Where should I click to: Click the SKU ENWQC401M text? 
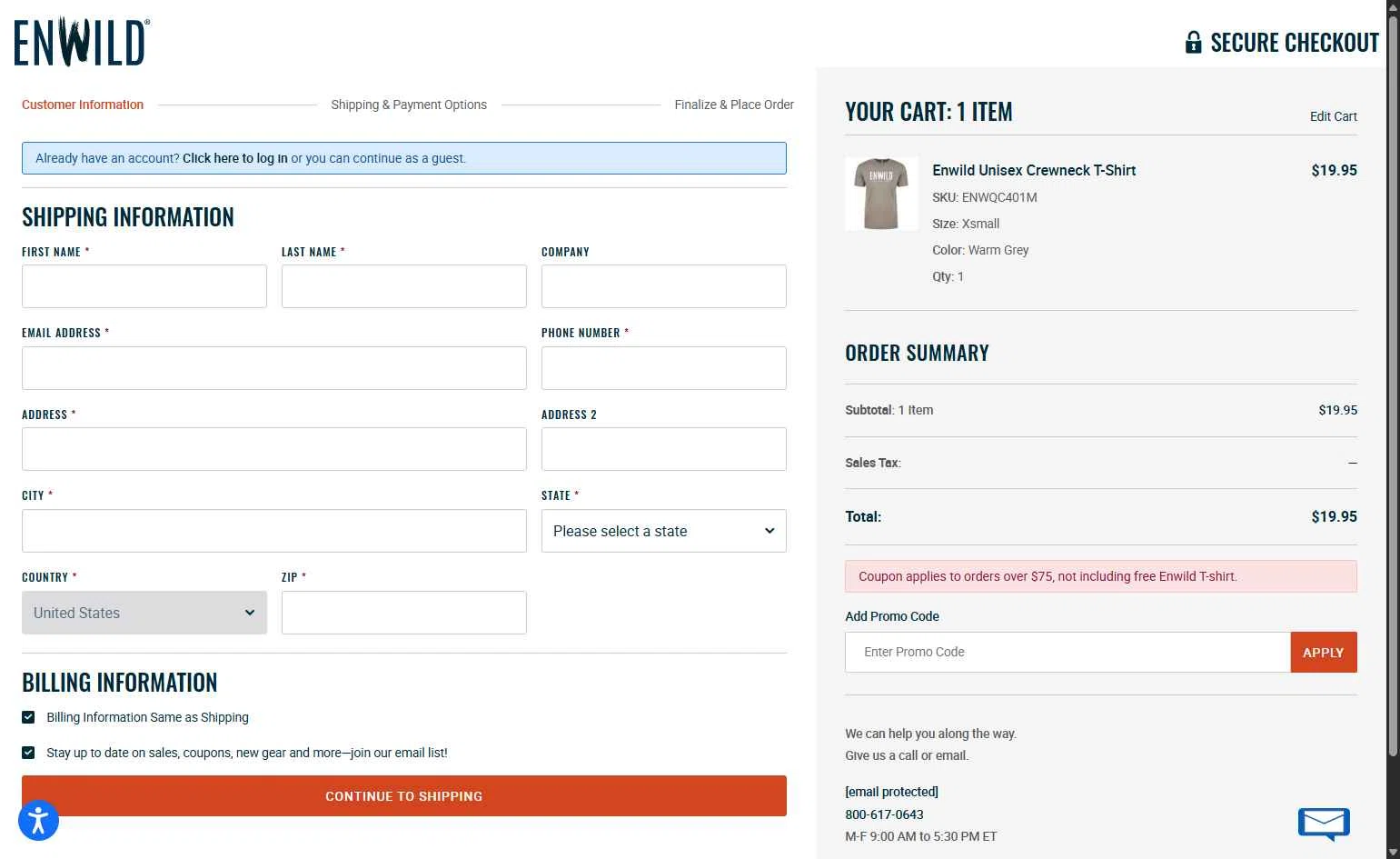[984, 197]
